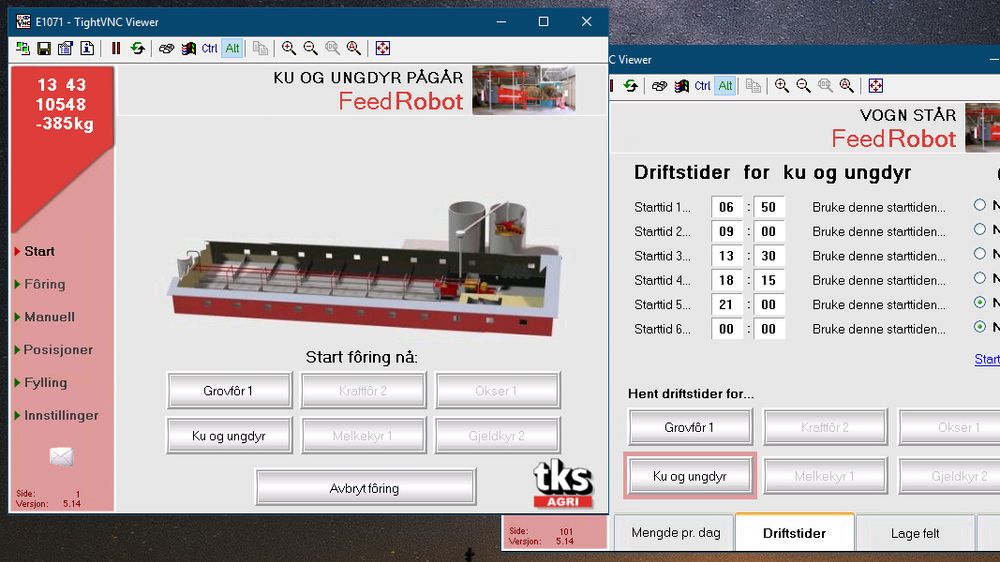
Task: Click Zoom auto icon in E1071 viewer
Action: click(x=354, y=48)
